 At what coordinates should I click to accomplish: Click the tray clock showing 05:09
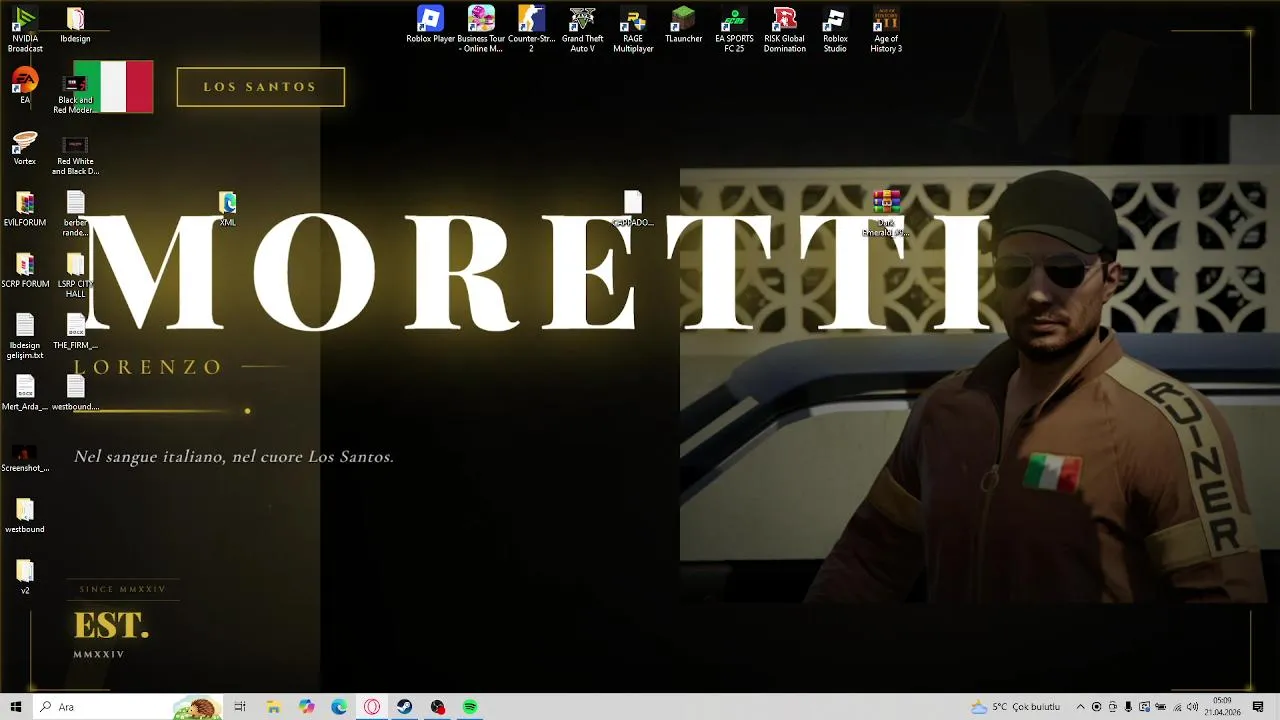1222,707
